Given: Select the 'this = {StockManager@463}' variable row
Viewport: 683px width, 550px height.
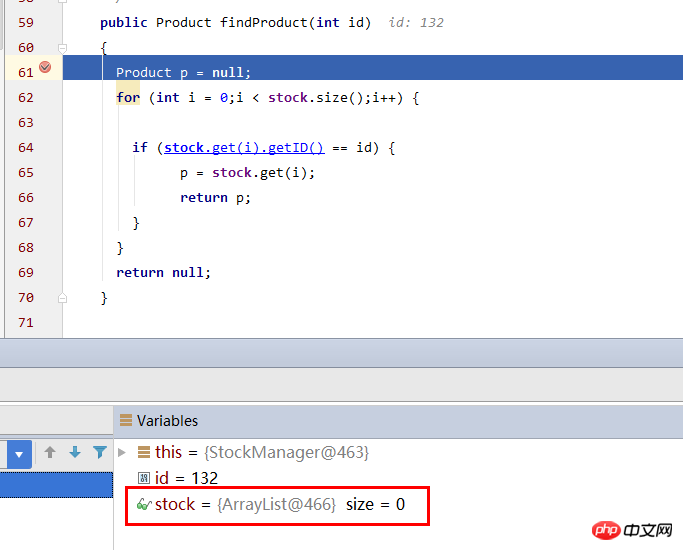Looking at the screenshot, I should 398,452.
